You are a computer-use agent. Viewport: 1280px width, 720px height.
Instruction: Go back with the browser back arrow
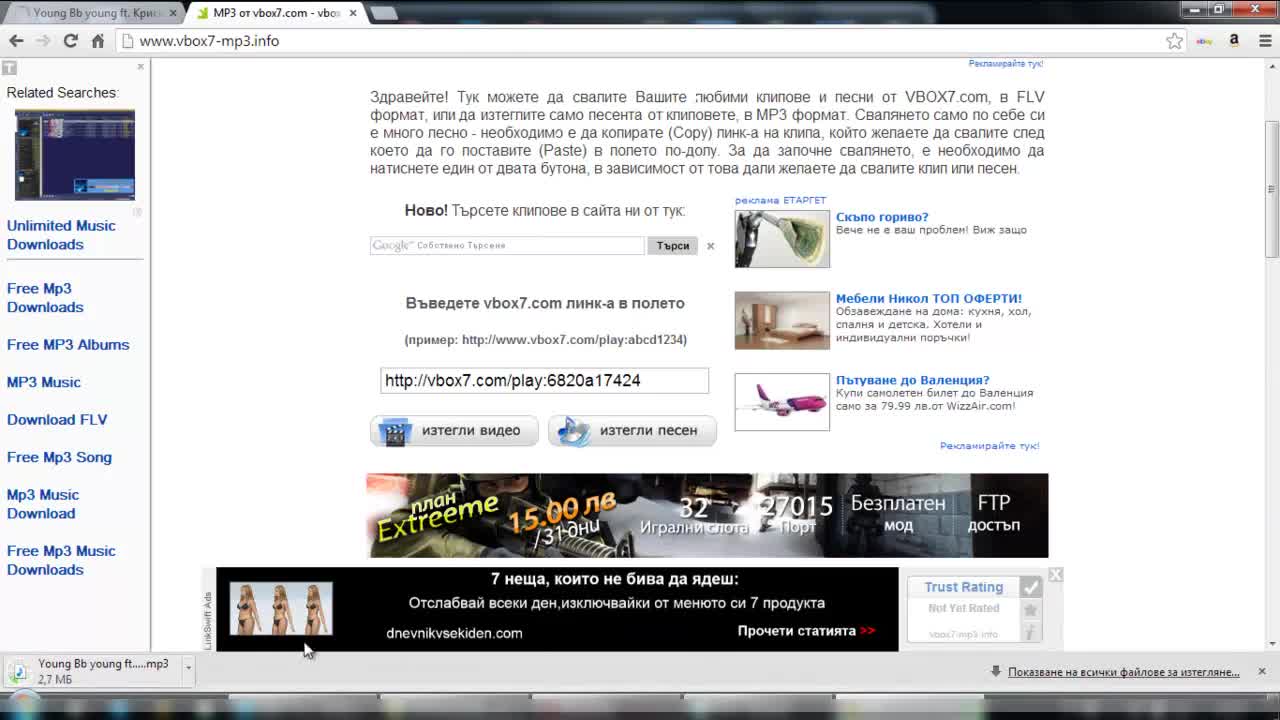16,41
